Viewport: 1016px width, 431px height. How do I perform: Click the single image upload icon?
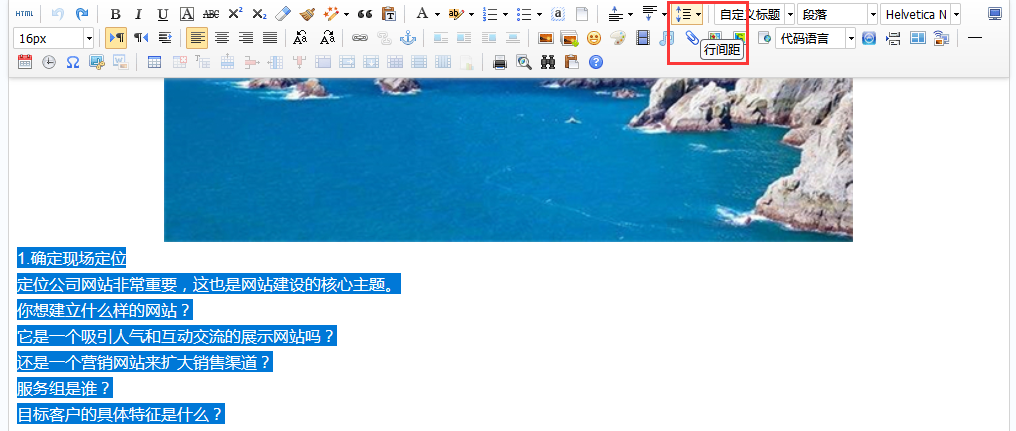[546, 38]
